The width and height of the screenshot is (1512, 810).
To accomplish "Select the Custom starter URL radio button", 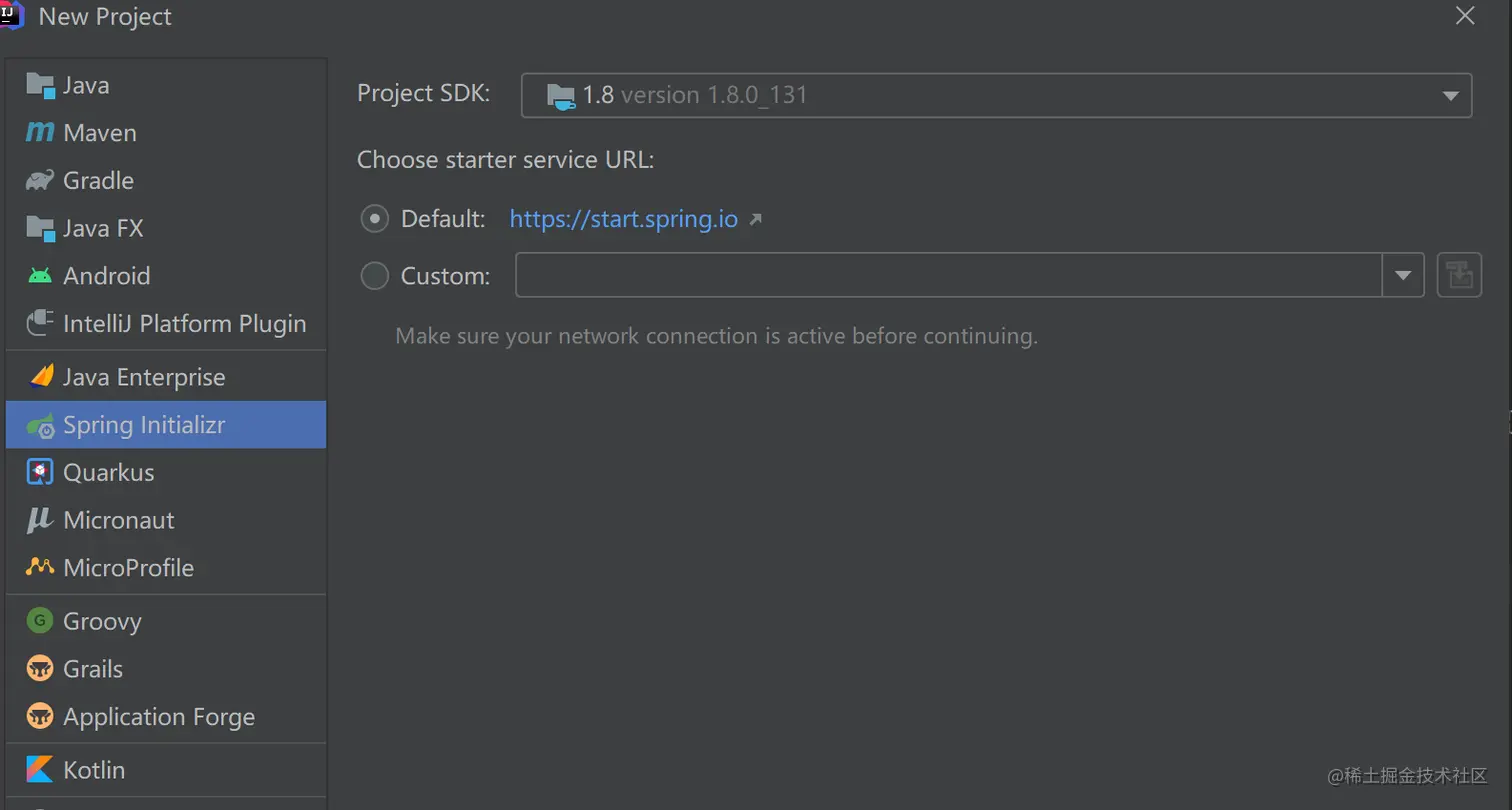I will pyautogui.click(x=375, y=276).
